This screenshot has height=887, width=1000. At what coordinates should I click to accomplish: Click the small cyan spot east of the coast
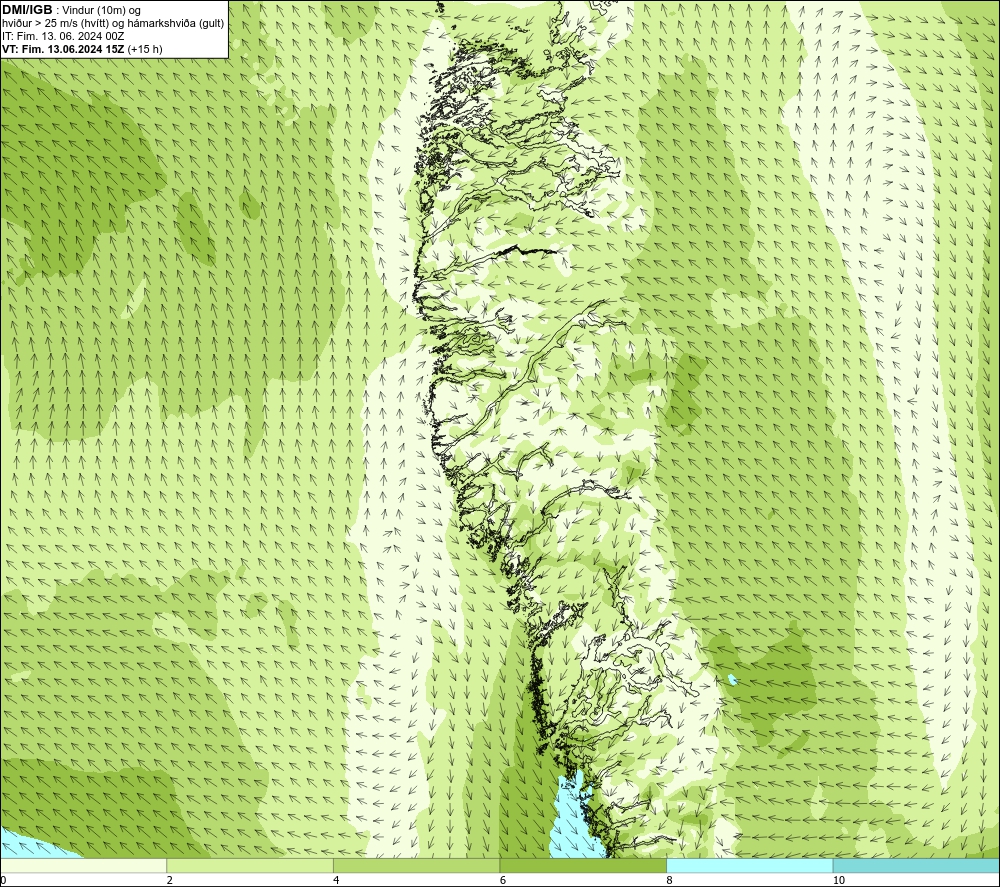[733, 680]
